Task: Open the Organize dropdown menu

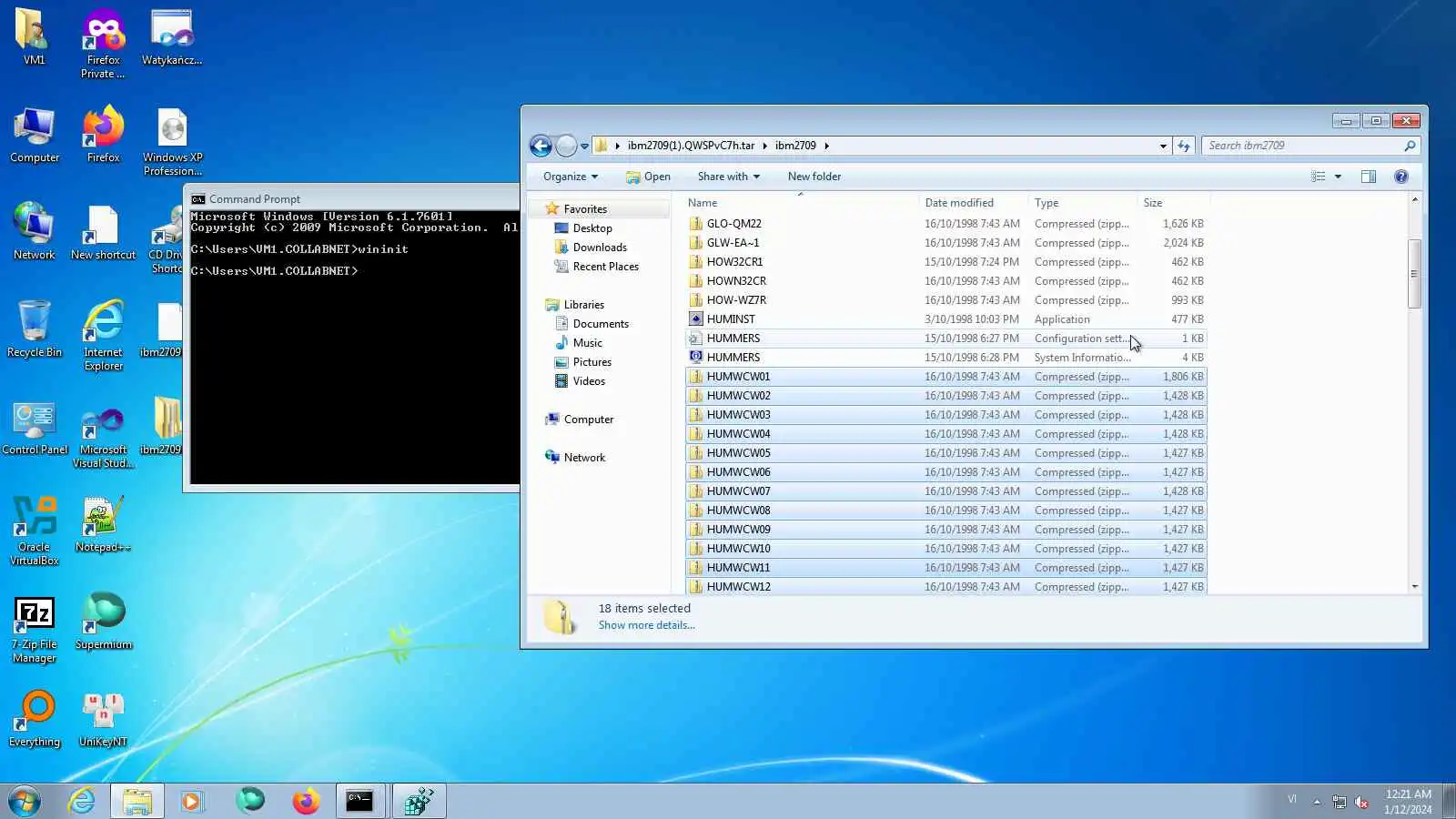Action: (571, 177)
